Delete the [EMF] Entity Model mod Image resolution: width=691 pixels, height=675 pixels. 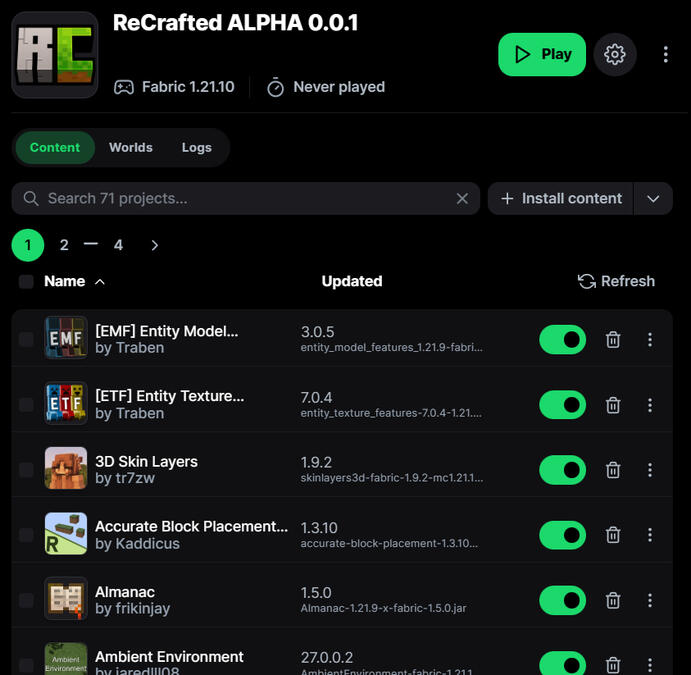tap(613, 340)
